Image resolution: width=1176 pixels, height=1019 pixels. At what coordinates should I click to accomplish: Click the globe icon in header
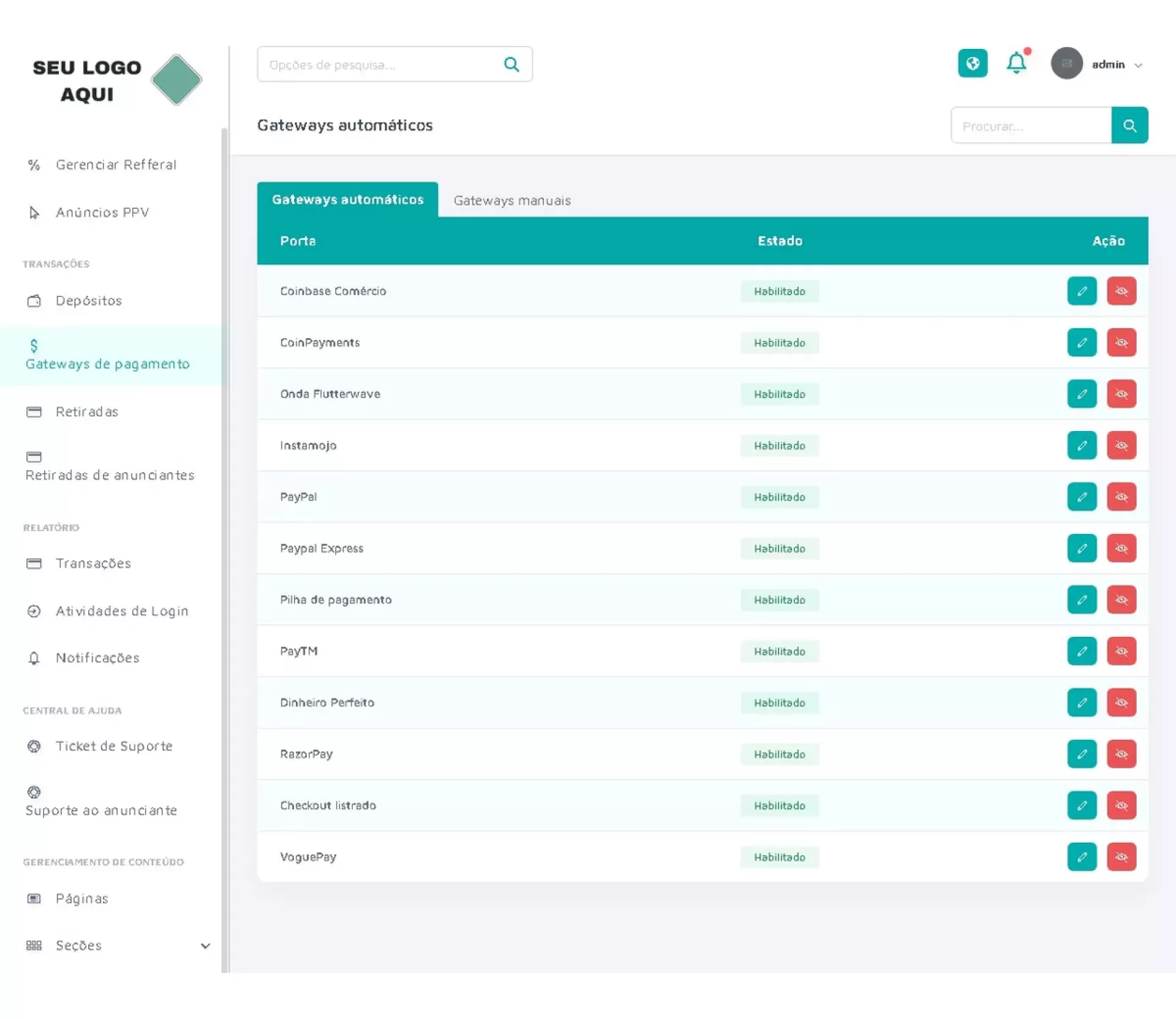tap(972, 63)
